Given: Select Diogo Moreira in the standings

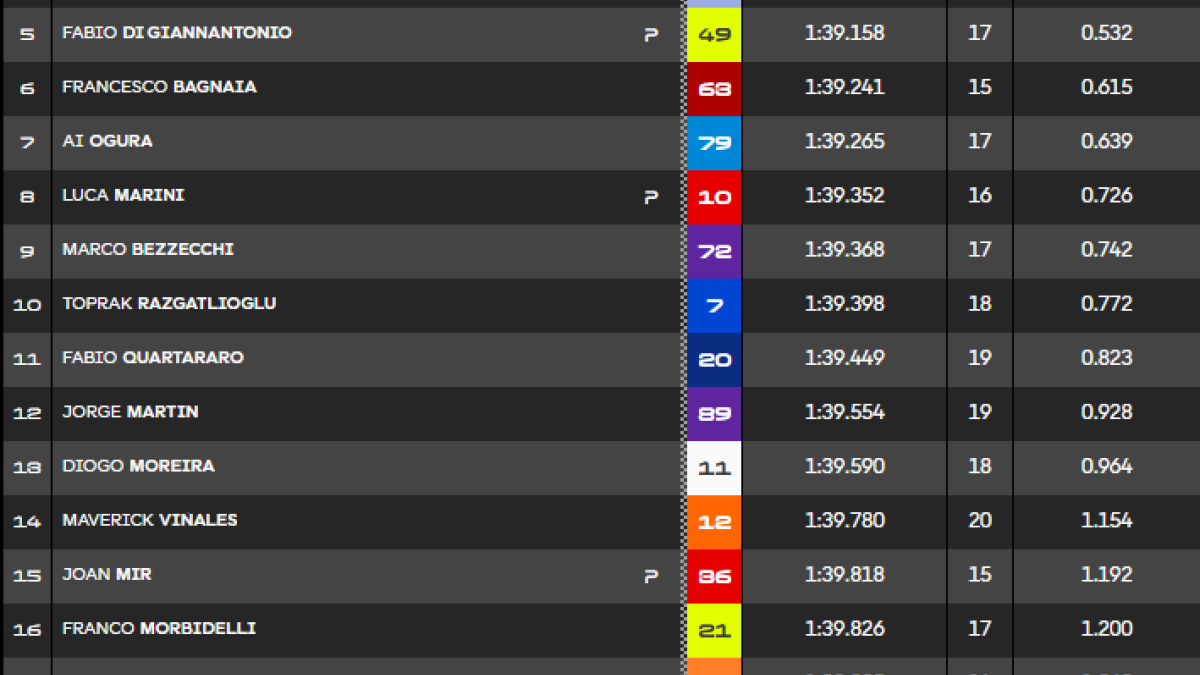Looking at the screenshot, I should tap(138, 466).
